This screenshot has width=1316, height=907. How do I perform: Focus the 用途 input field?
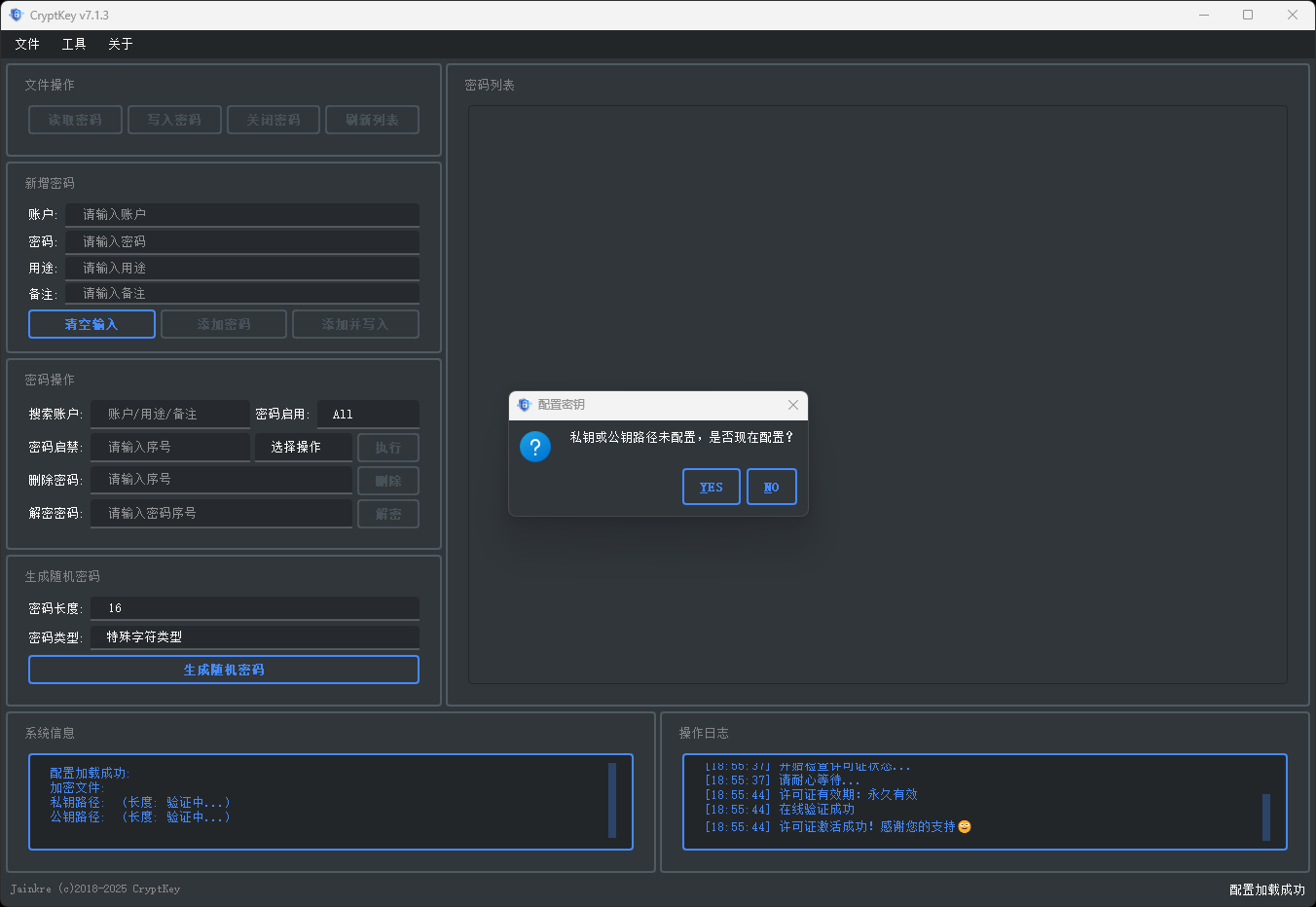tap(242, 268)
